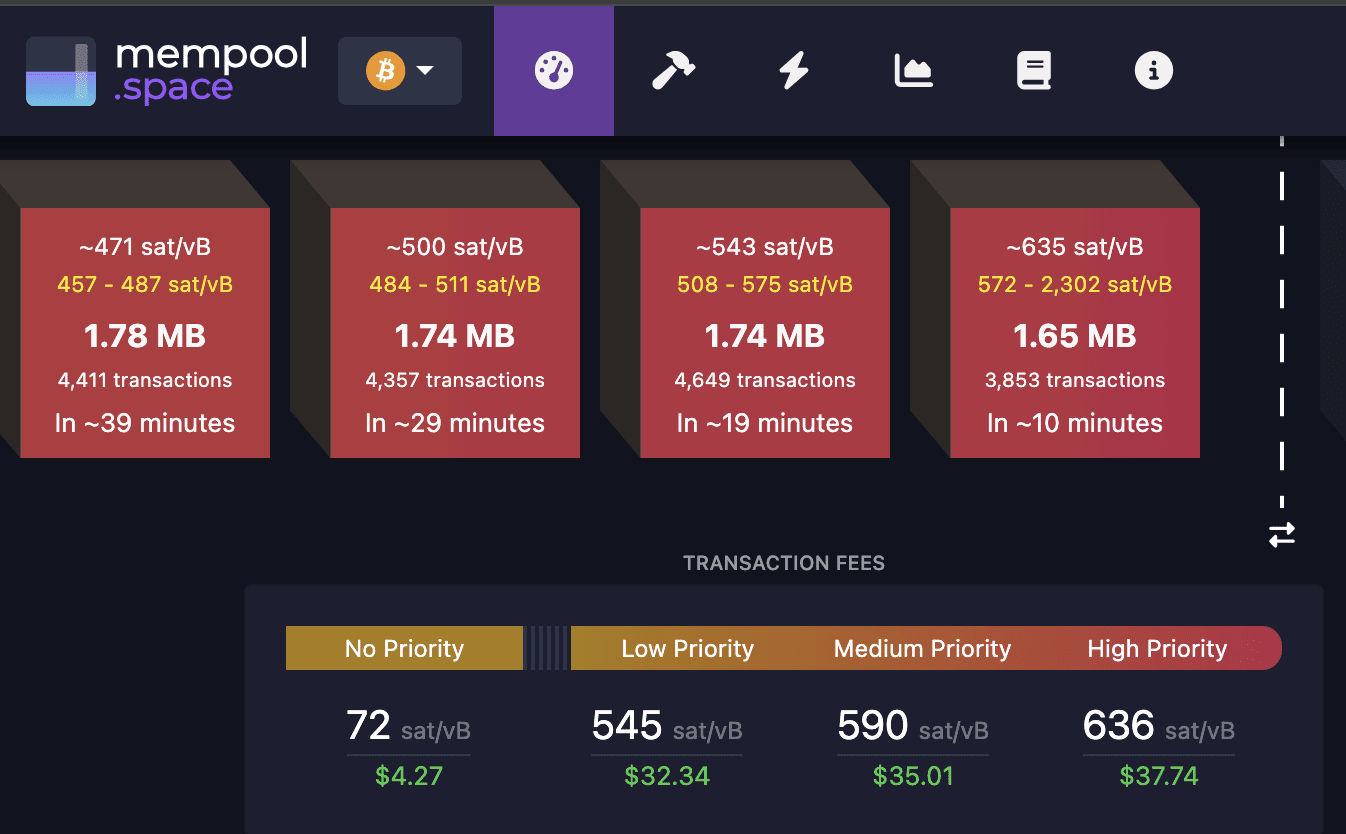Click the $32.34 fee estimate

pos(667,776)
